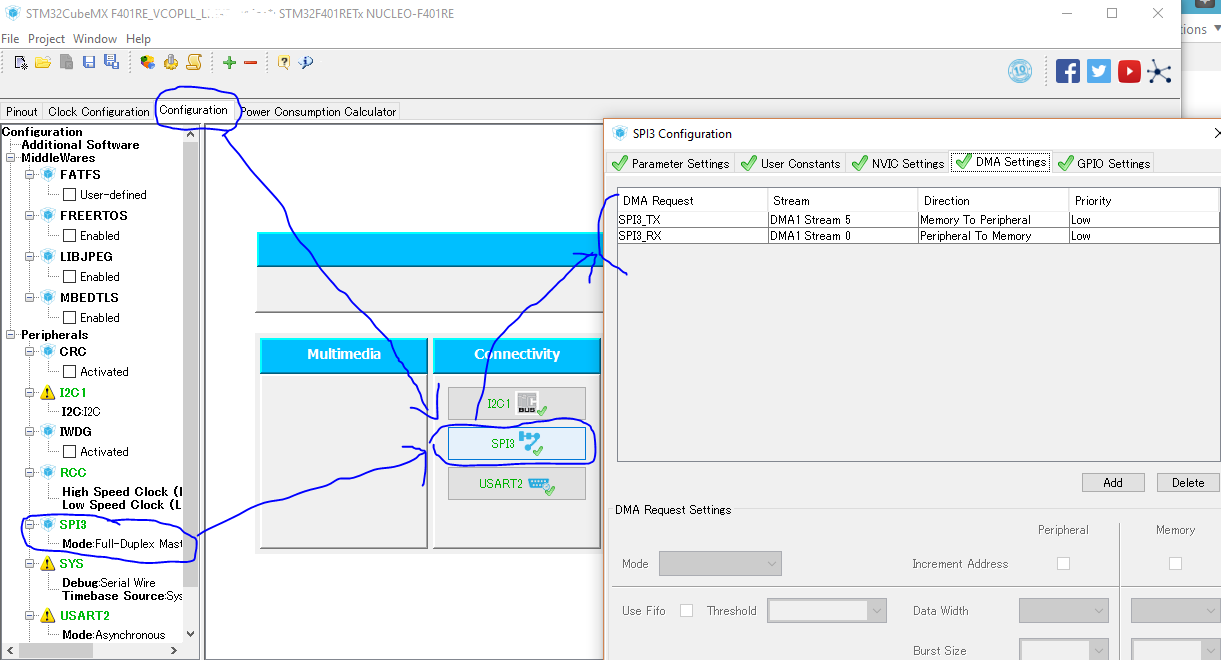Screen dimensions: 1221x660
Task: Click the question mark Help icon
Action: tap(284, 62)
